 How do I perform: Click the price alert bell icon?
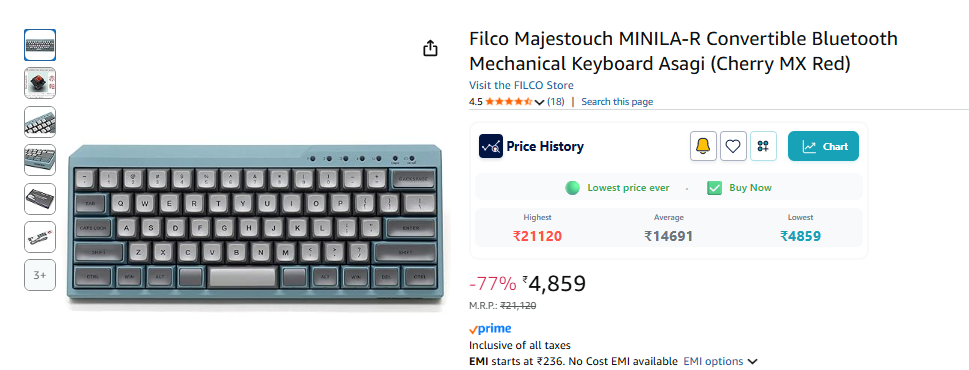point(703,146)
